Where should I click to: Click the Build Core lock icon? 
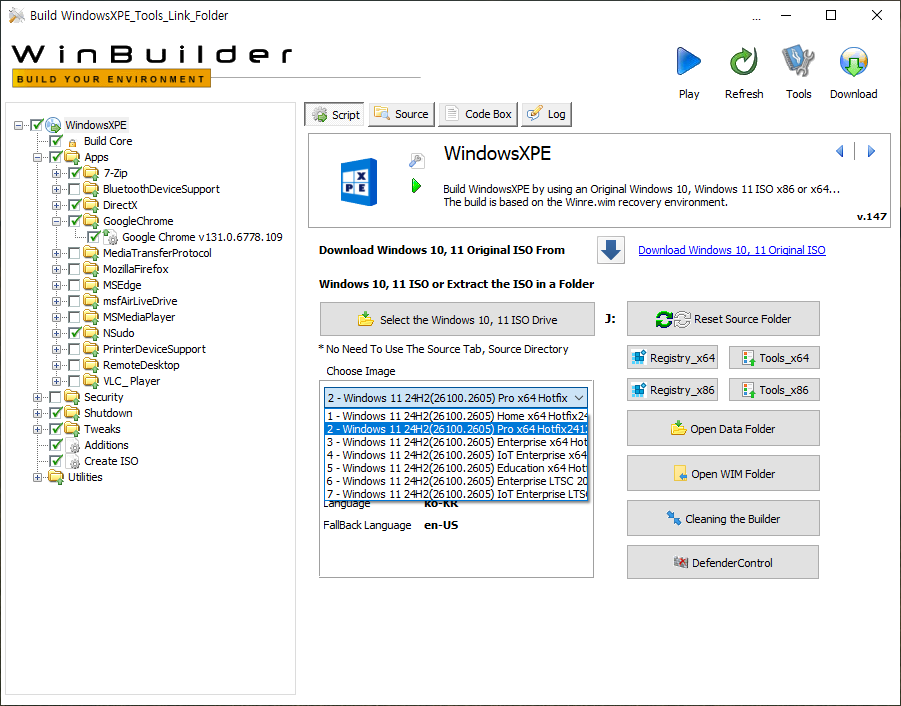[x=72, y=142]
